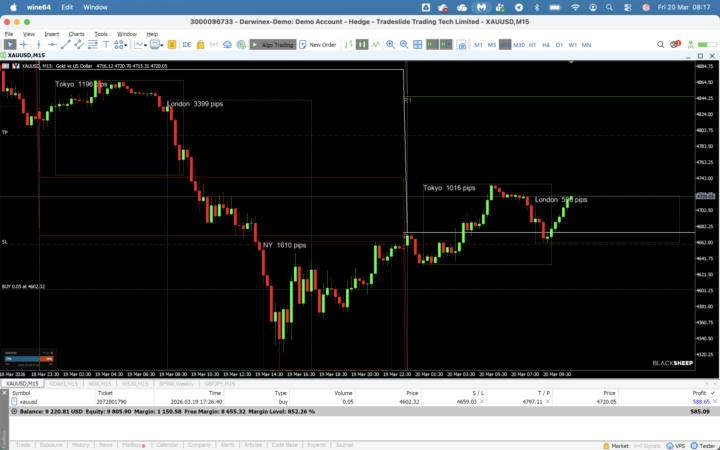This screenshot has height=450, width=720.
Task: Open the shapes objects dropdown
Action: (120, 45)
